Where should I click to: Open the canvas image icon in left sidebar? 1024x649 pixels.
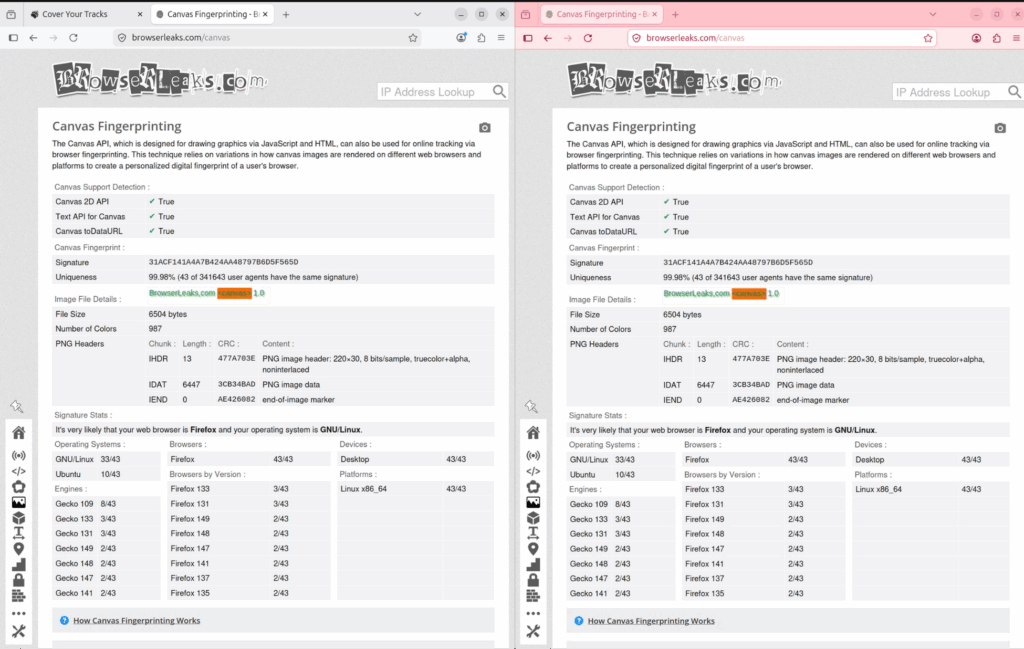(x=18, y=502)
